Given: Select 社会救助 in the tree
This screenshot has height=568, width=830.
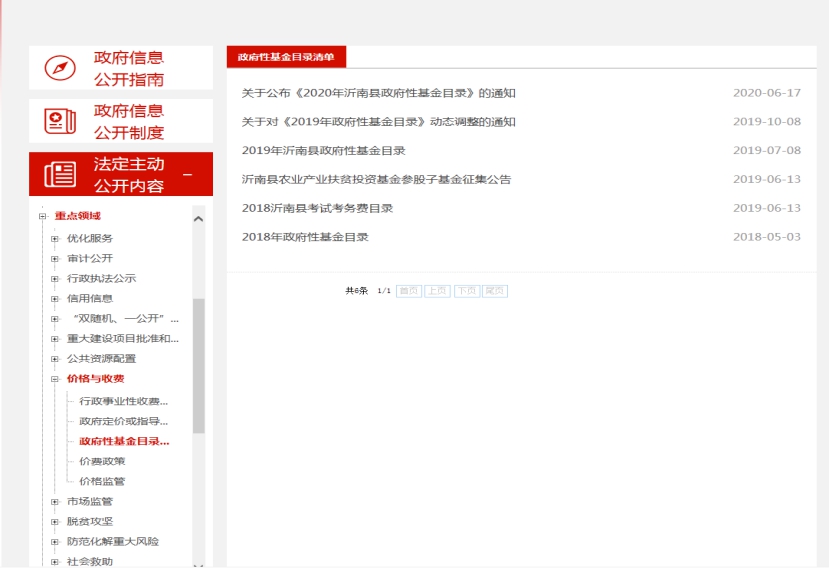Looking at the screenshot, I should (90, 562).
